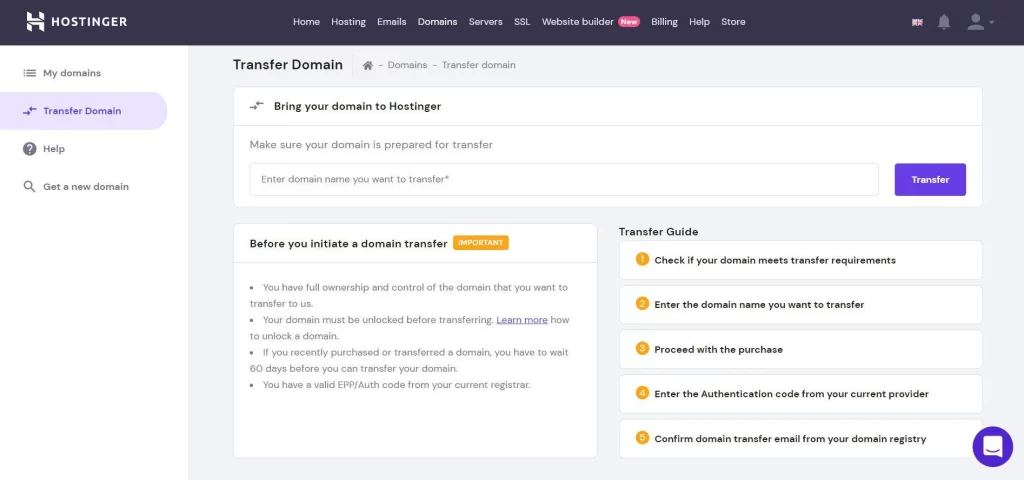
Task: Click the Transfer domain breadcrumb
Action: [479, 65]
